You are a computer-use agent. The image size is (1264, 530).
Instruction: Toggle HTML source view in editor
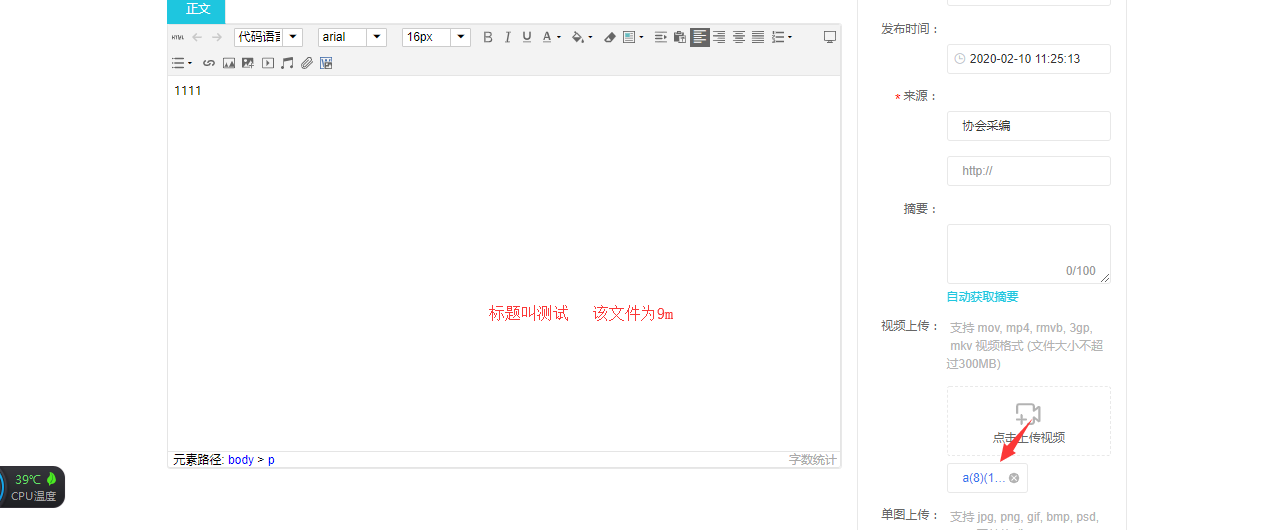coord(177,37)
